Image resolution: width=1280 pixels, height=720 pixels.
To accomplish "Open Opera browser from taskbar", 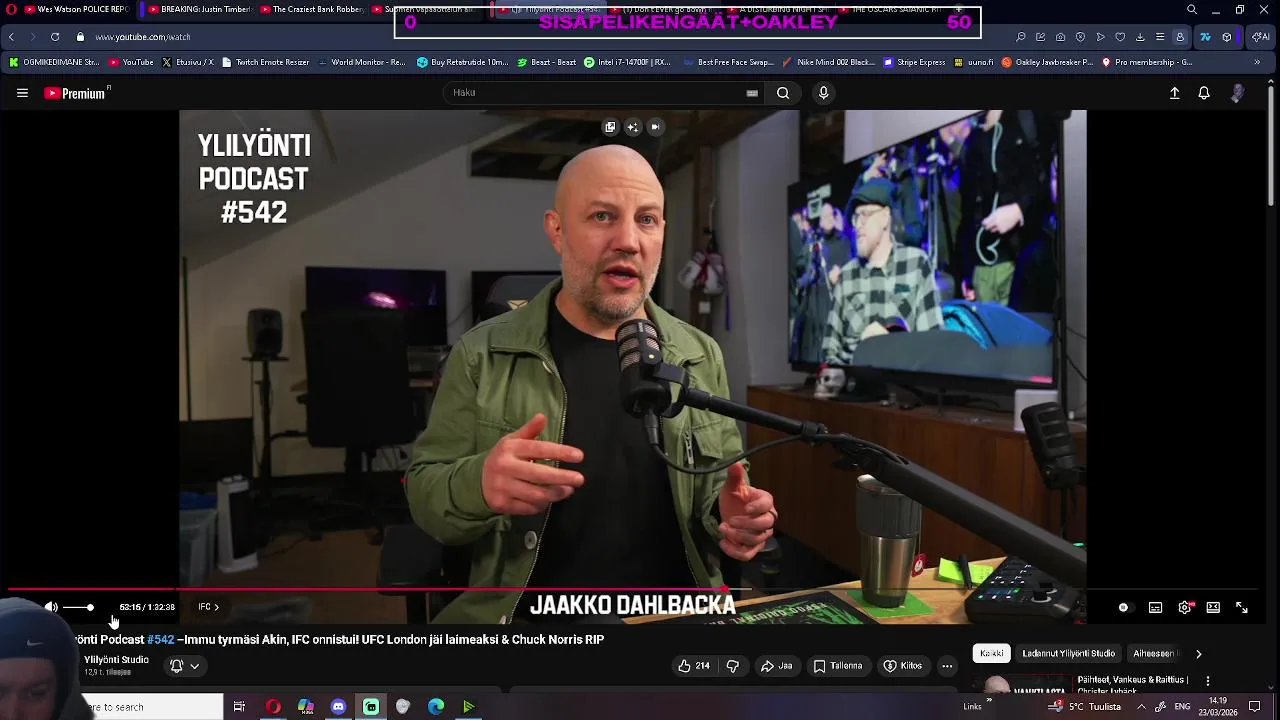I will 273,707.
